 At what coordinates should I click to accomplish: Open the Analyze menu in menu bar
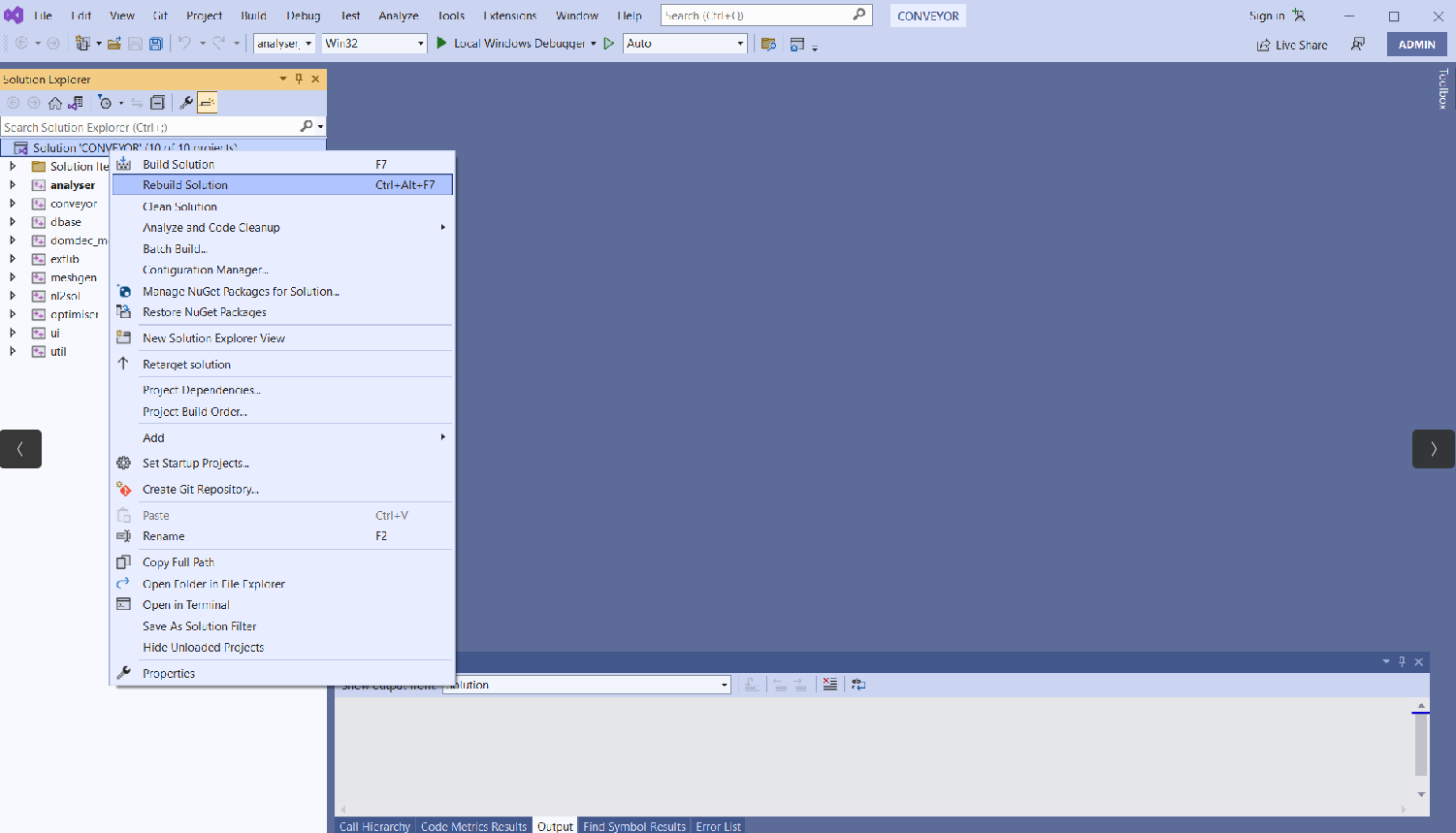[x=399, y=16]
